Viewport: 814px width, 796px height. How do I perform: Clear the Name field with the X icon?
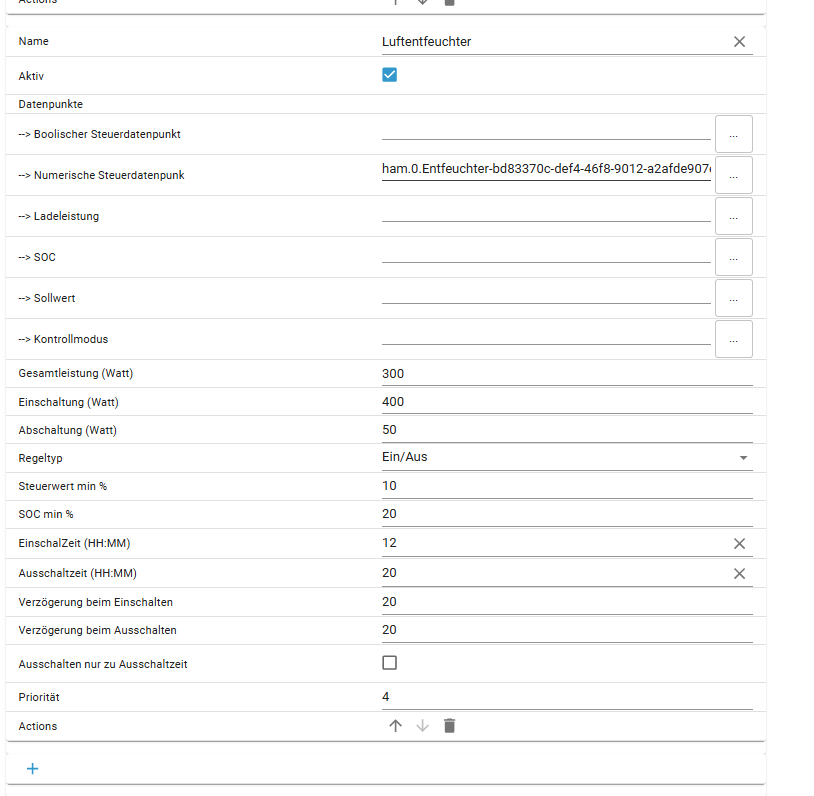point(739,42)
